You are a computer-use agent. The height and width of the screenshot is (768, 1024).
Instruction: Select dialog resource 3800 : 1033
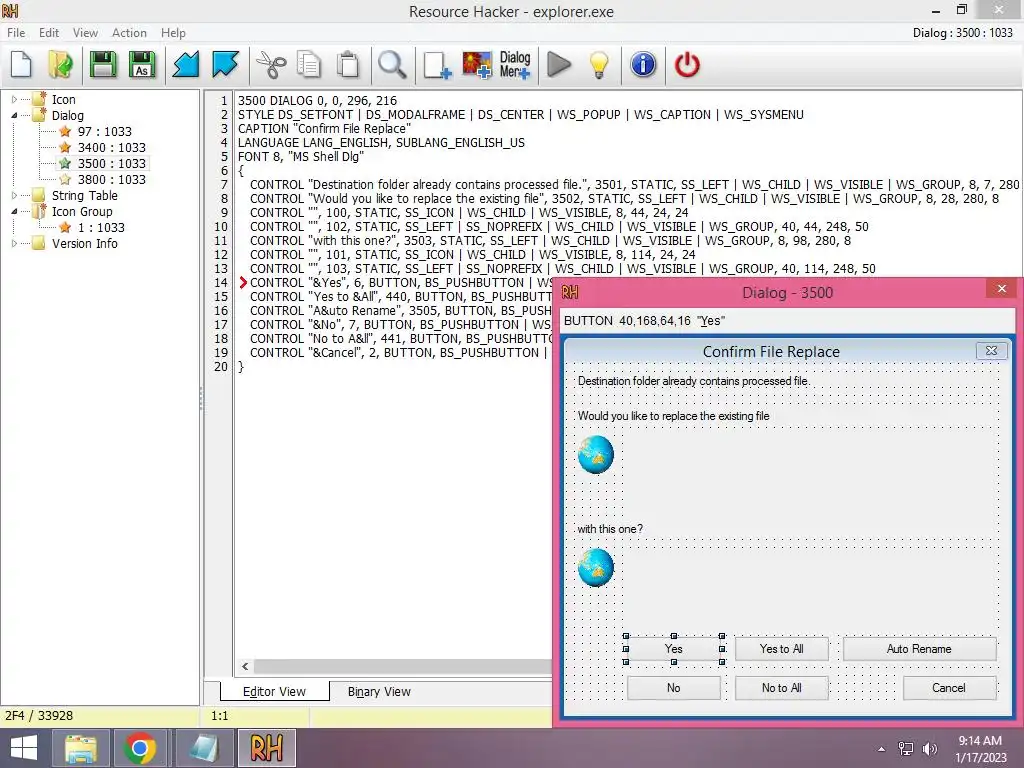point(112,180)
